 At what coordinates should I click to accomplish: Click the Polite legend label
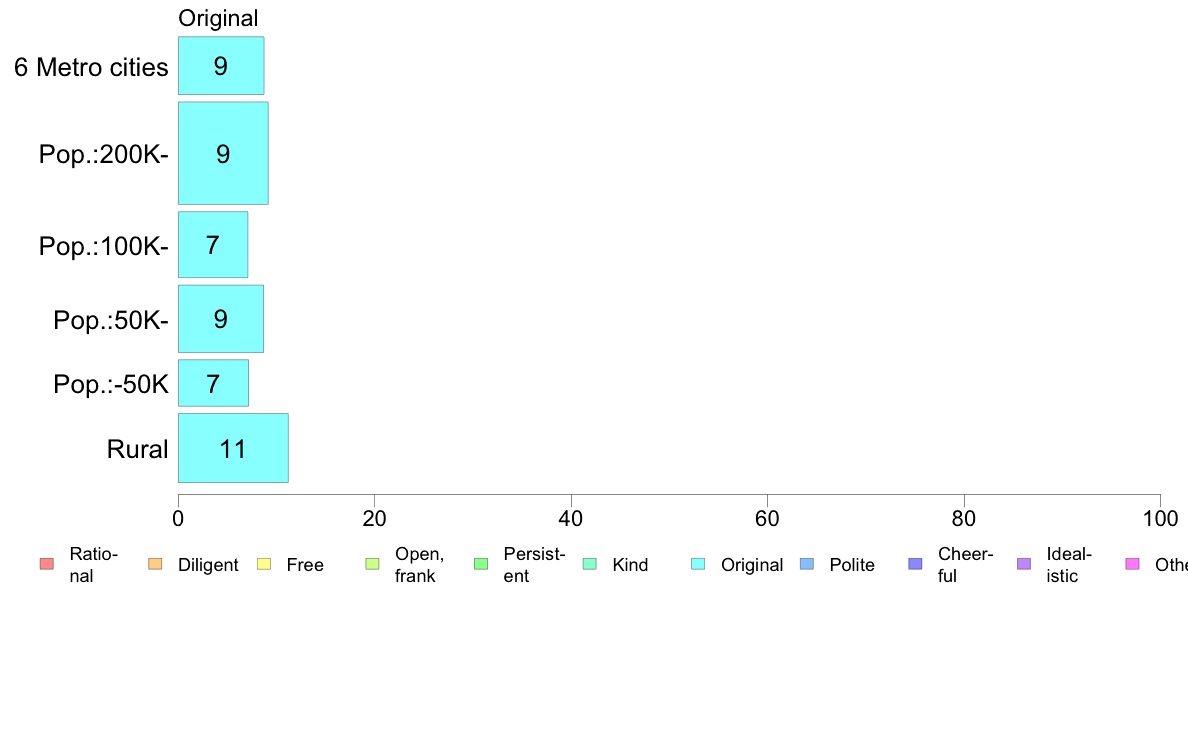click(x=852, y=565)
